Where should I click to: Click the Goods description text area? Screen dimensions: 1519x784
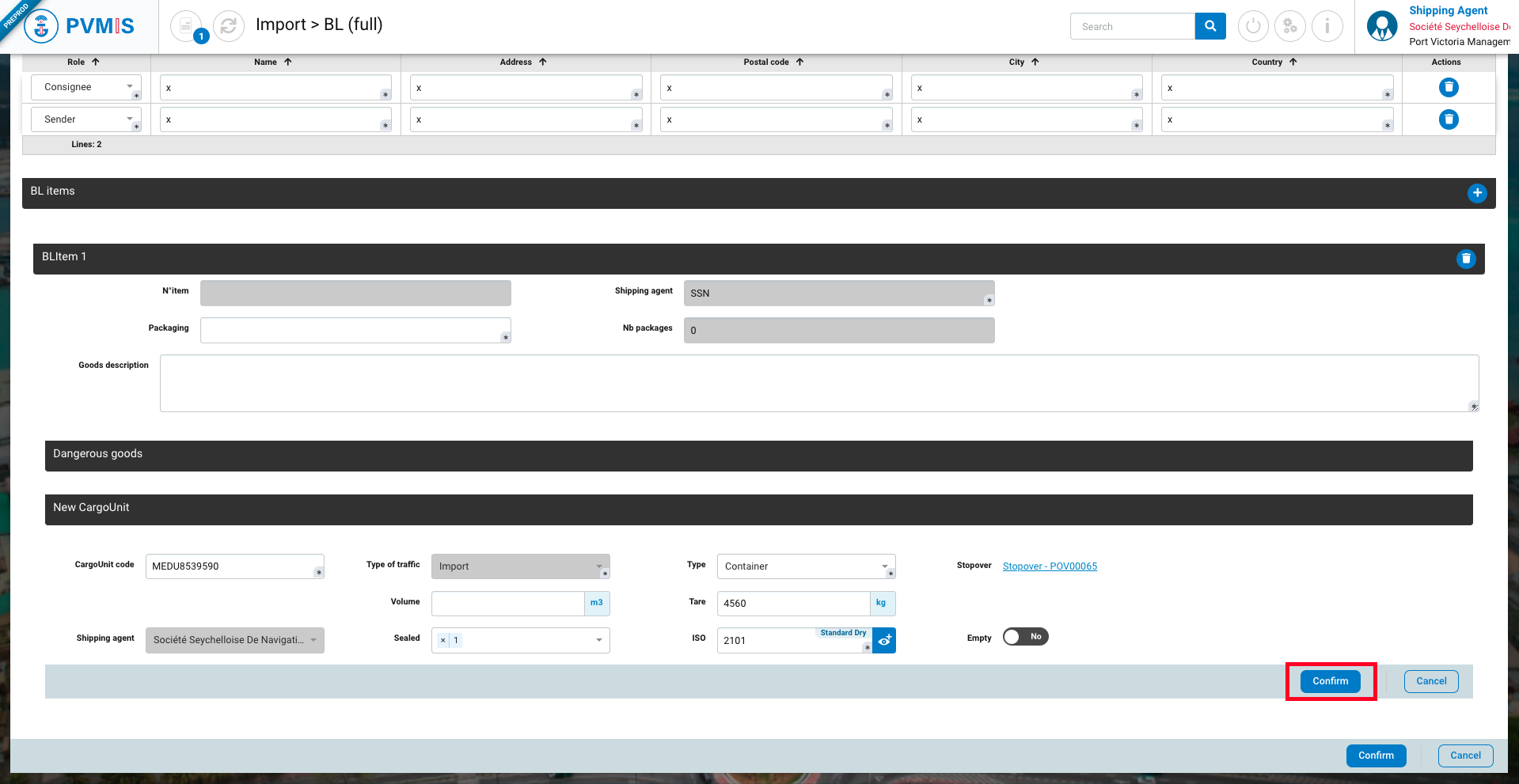[818, 383]
